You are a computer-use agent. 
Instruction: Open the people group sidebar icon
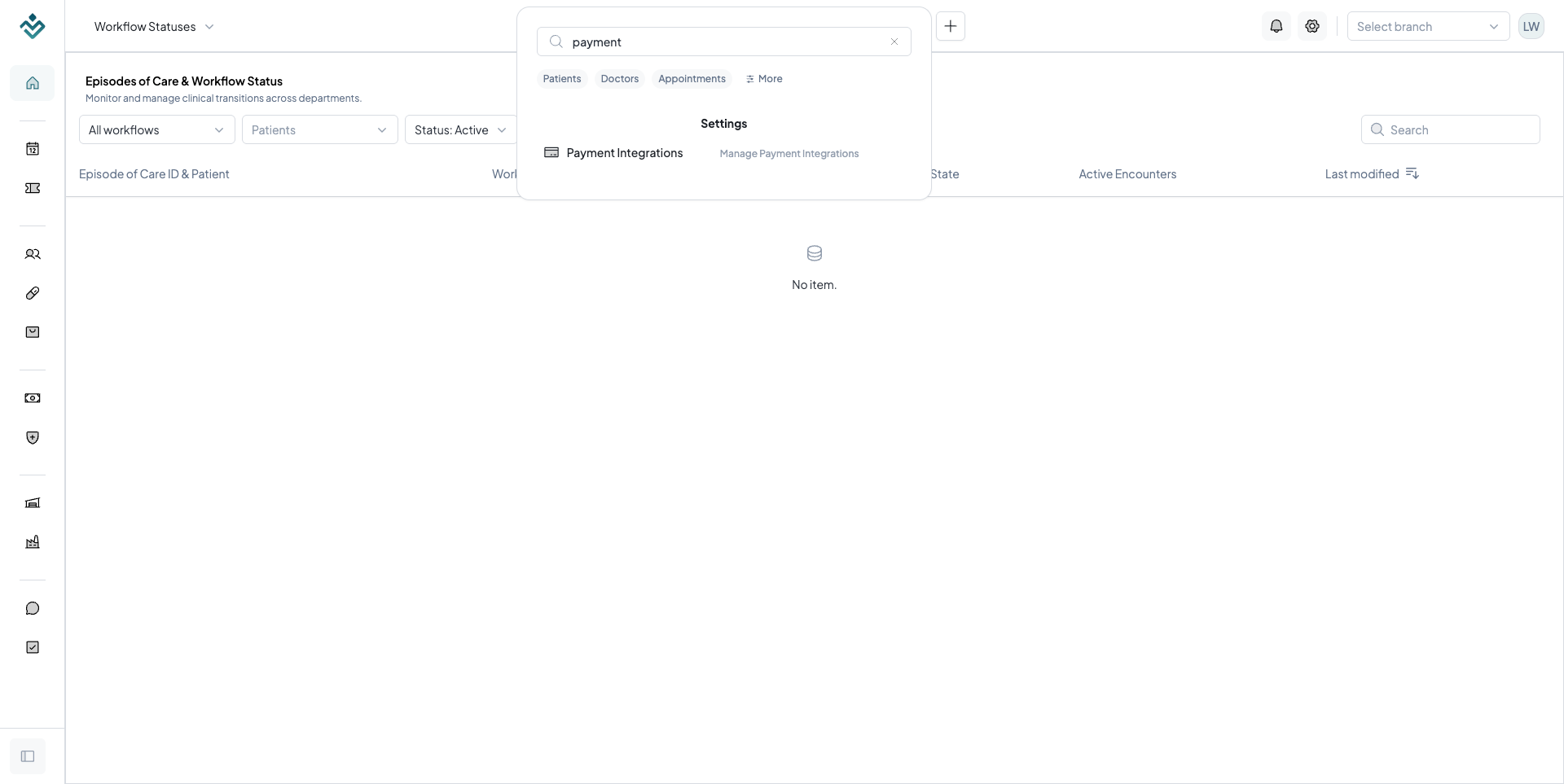(x=33, y=254)
